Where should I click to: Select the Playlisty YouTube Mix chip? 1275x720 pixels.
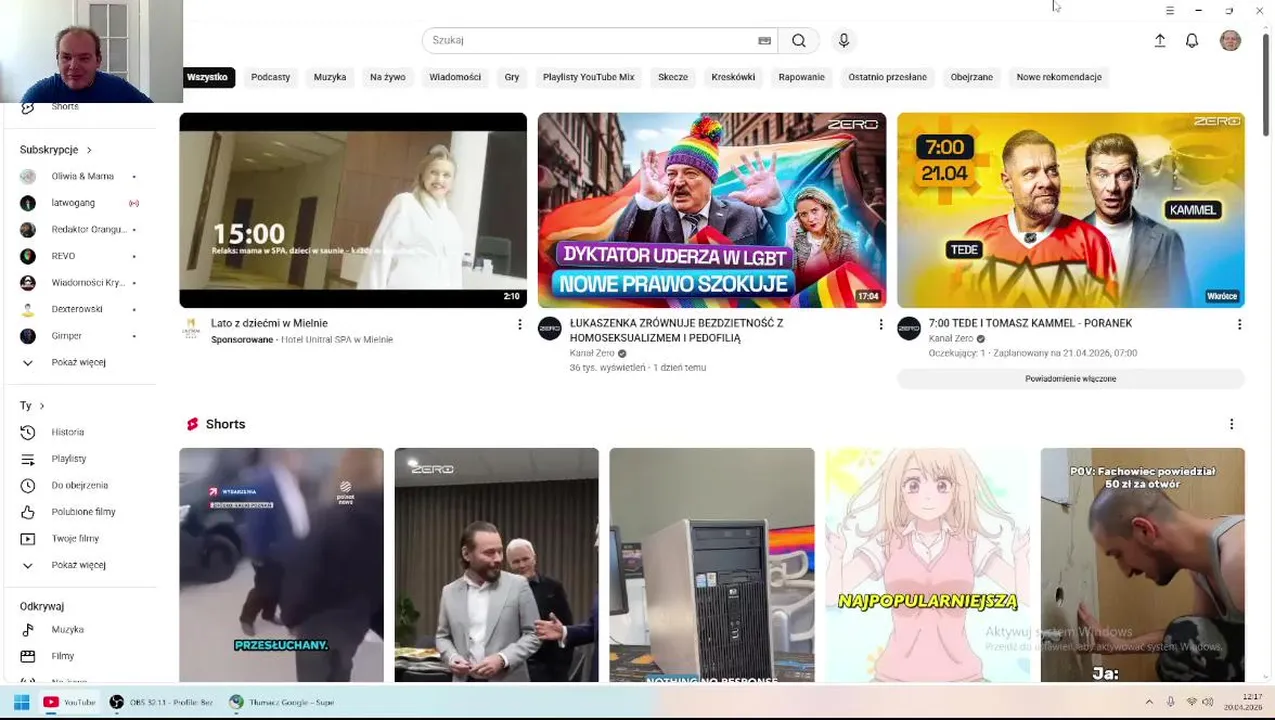click(x=588, y=77)
